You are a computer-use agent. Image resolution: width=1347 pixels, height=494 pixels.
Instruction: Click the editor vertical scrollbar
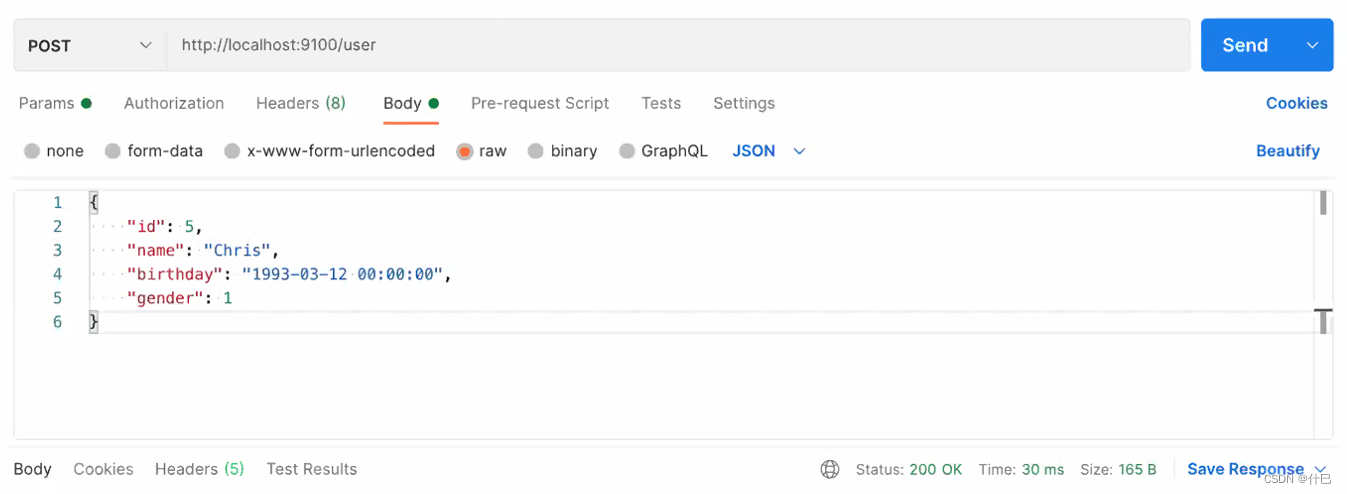(1323, 203)
